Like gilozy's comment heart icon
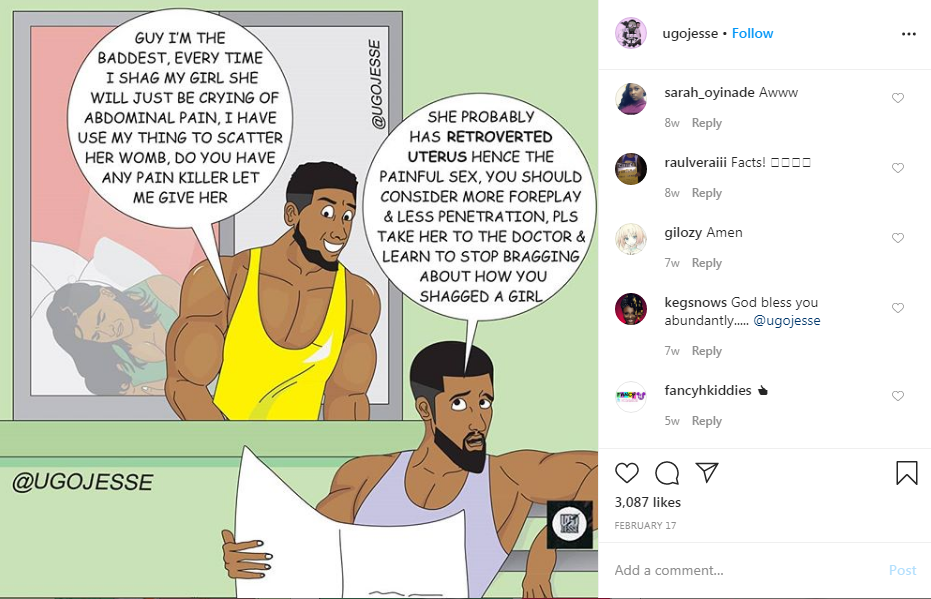 point(898,238)
